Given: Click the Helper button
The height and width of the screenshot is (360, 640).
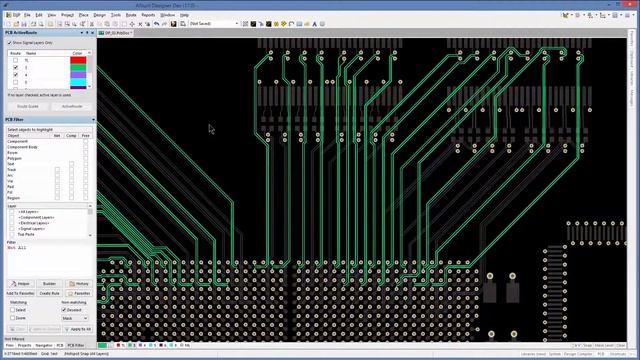Looking at the screenshot, I should click(x=20, y=284).
